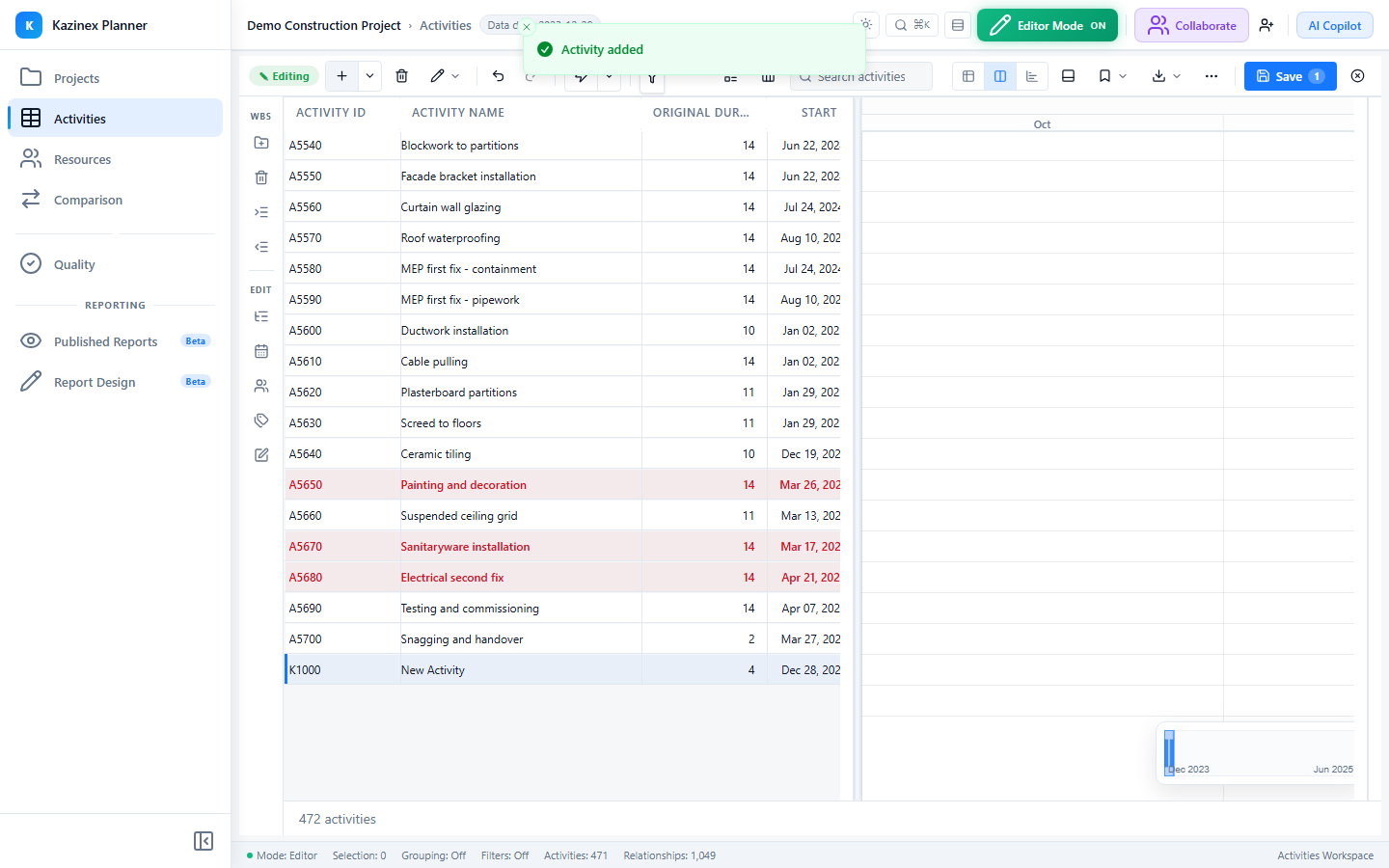Click the delete WBS trash icon in side rail

261,177
